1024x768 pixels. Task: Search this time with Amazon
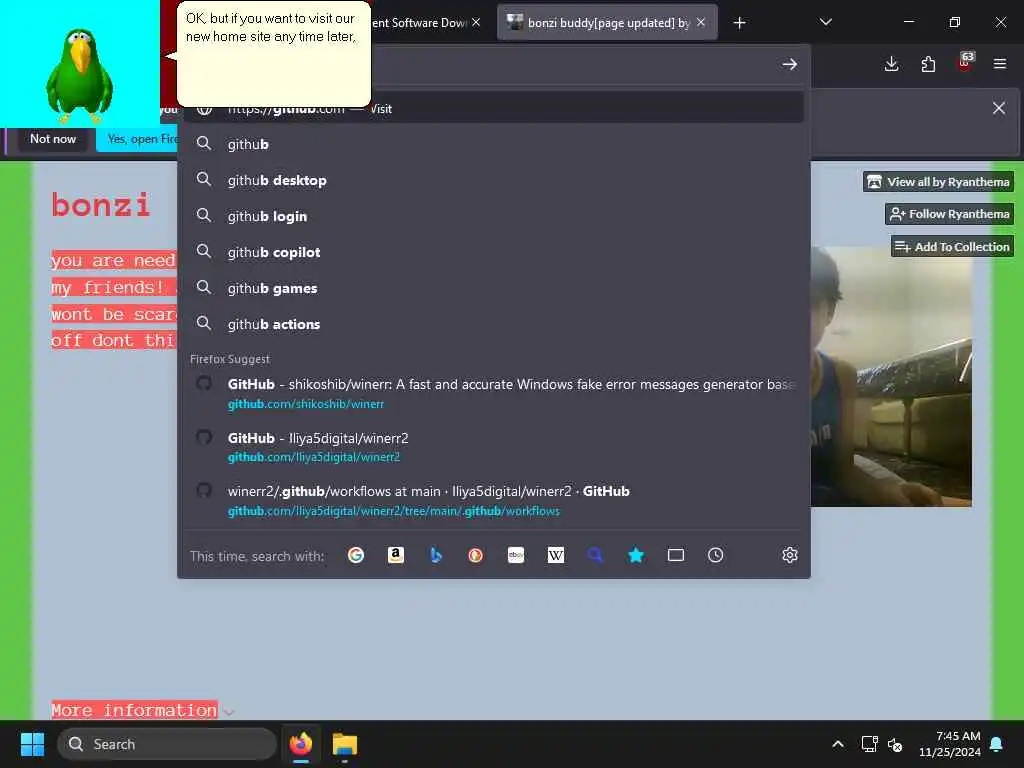(396, 555)
